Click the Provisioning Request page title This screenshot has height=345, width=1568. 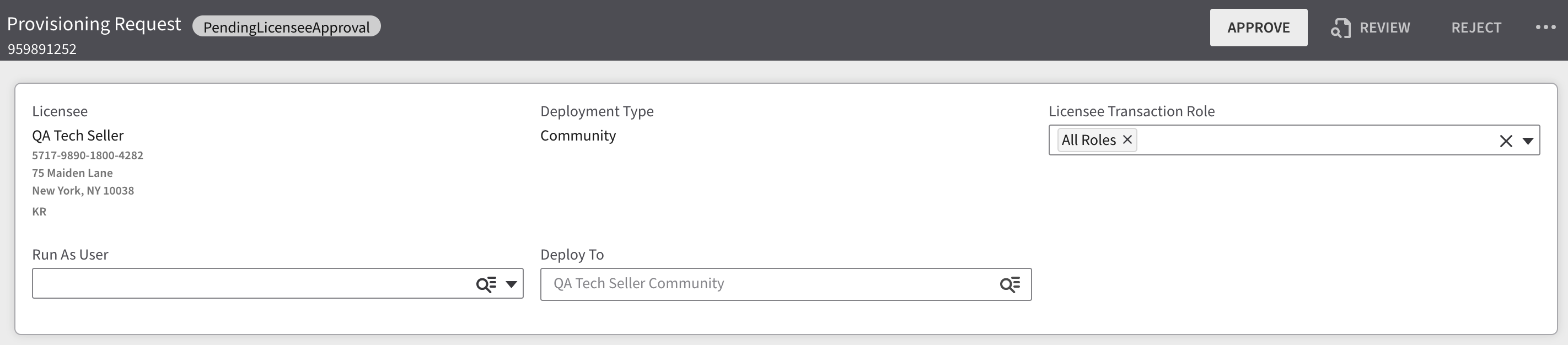point(94,24)
